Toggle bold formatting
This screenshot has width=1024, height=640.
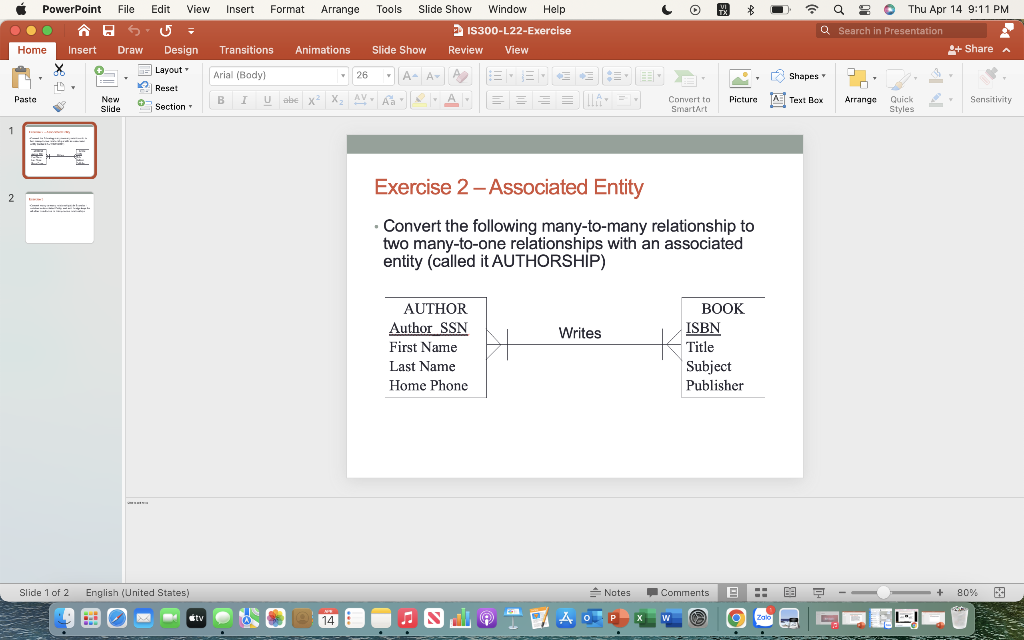(x=220, y=99)
